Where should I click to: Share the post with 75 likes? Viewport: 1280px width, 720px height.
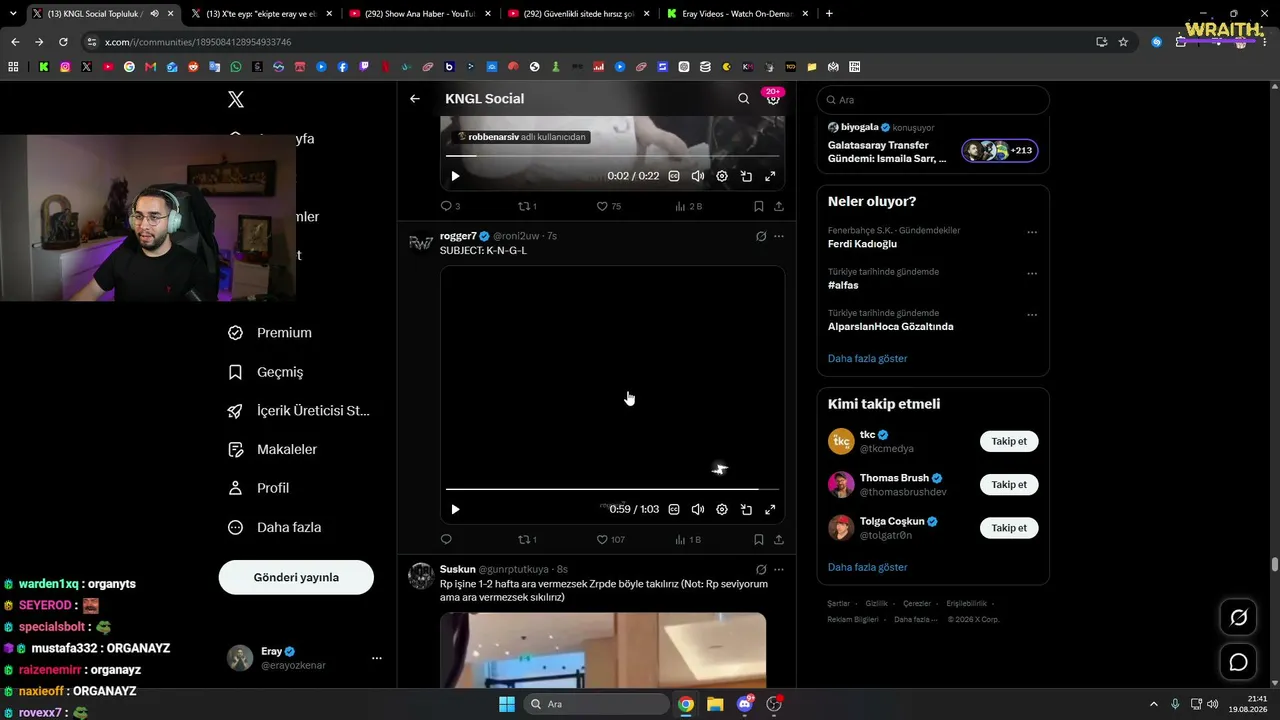coord(779,206)
